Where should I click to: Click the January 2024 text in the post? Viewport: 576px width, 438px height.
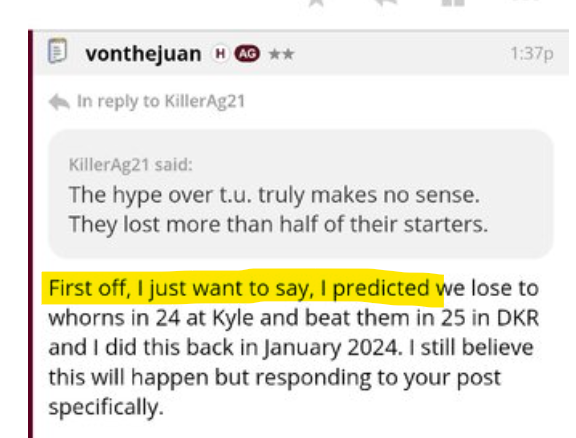pos(332,348)
